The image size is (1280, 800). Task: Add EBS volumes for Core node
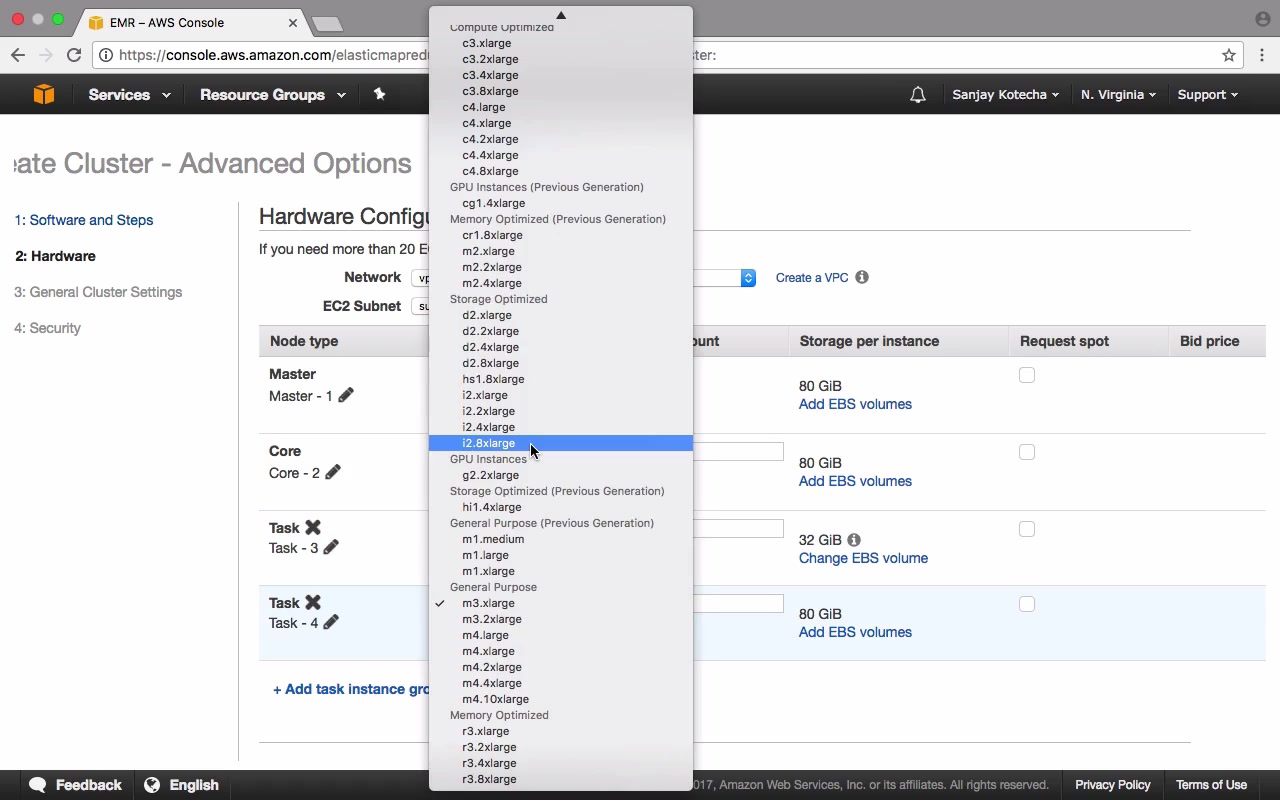(855, 481)
